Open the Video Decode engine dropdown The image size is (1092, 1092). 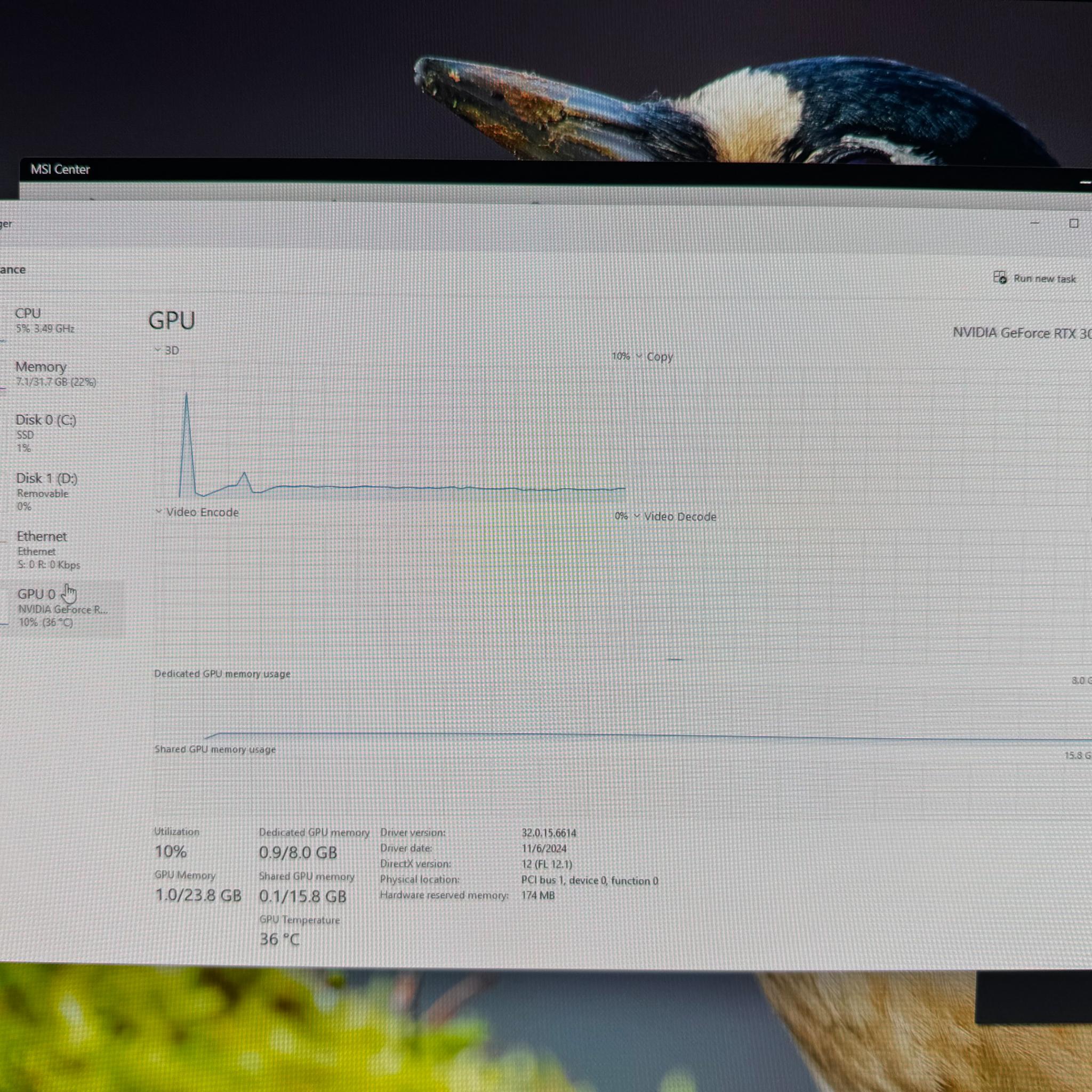(x=675, y=517)
